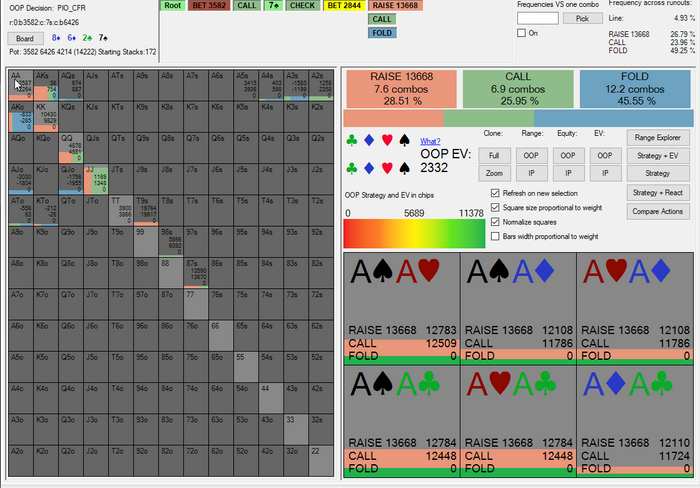
Task: Switch view to Strategy + React
Action: 658,192
